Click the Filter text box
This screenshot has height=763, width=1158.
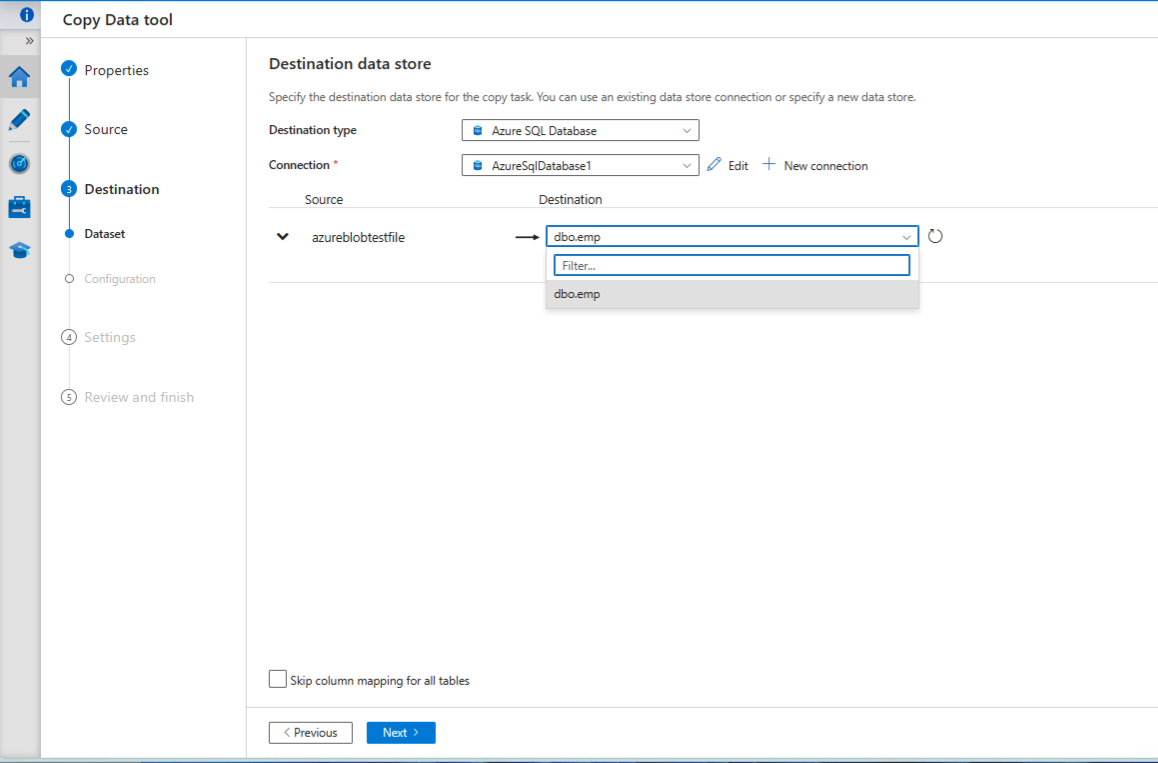732,265
